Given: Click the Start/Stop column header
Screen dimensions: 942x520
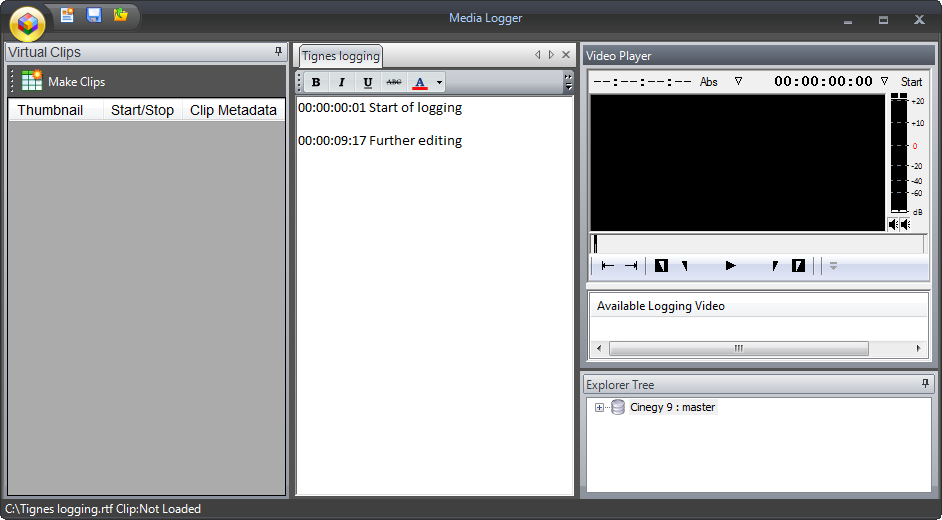Looking at the screenshot, I should point(142,110).
